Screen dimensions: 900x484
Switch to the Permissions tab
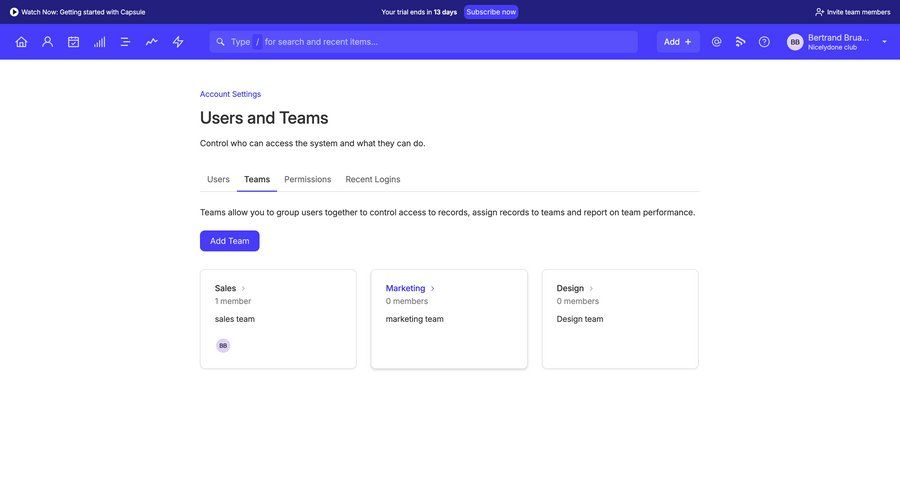(x=307, y=179)
